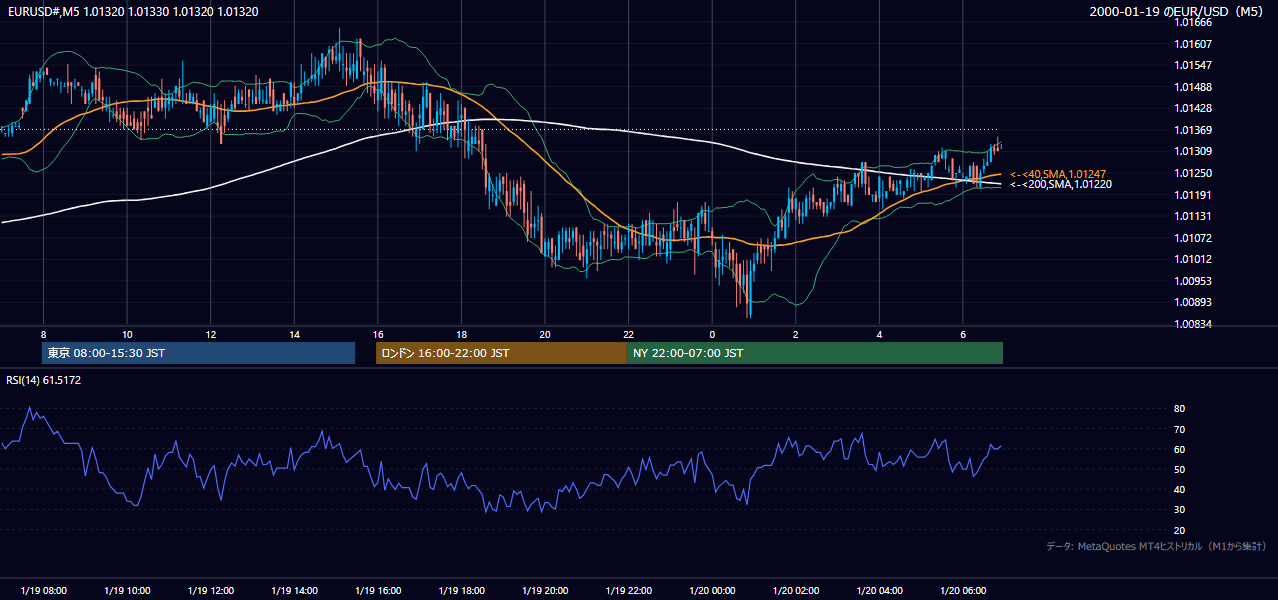Click the 1/19 10:00 time label
The width and height of the screenshot is (1278, 600).
coord(127,590)
